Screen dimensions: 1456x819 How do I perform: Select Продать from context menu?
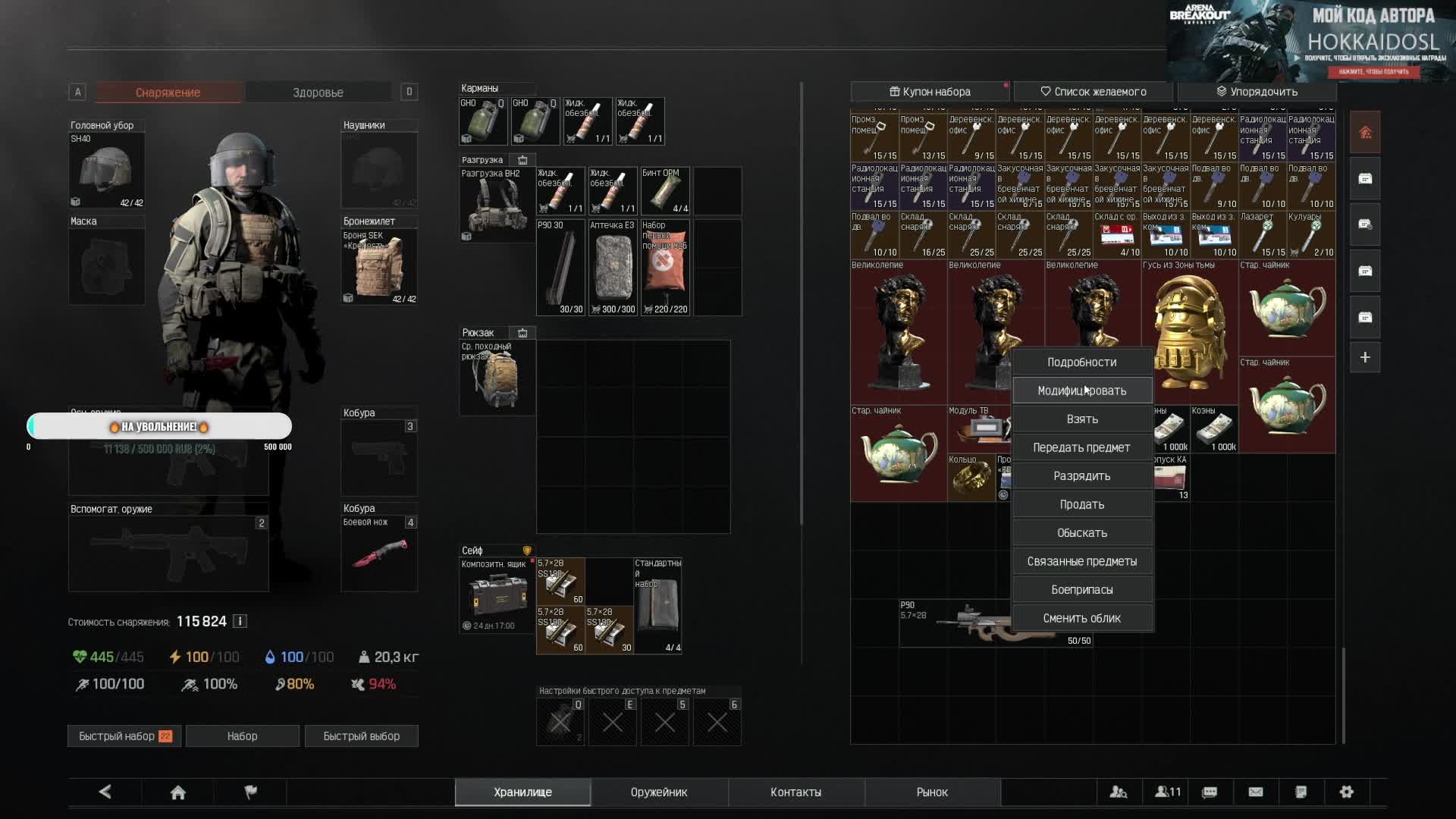(1081, 504)
